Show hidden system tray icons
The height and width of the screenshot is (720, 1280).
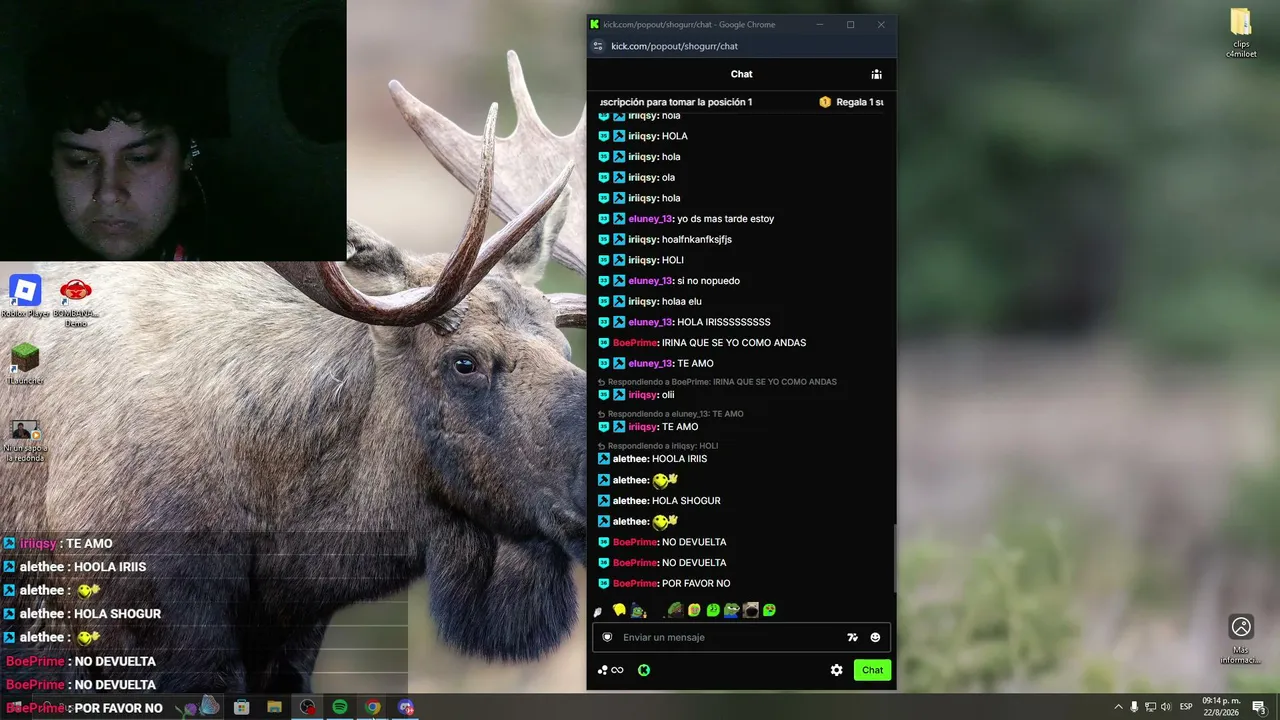point(1118,707)
